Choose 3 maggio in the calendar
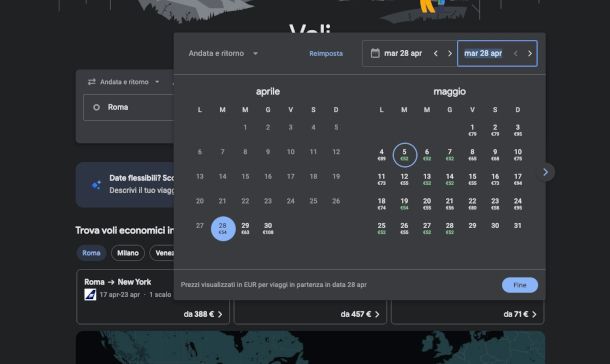The image size is (610, 364). click(x=518, y=130)
